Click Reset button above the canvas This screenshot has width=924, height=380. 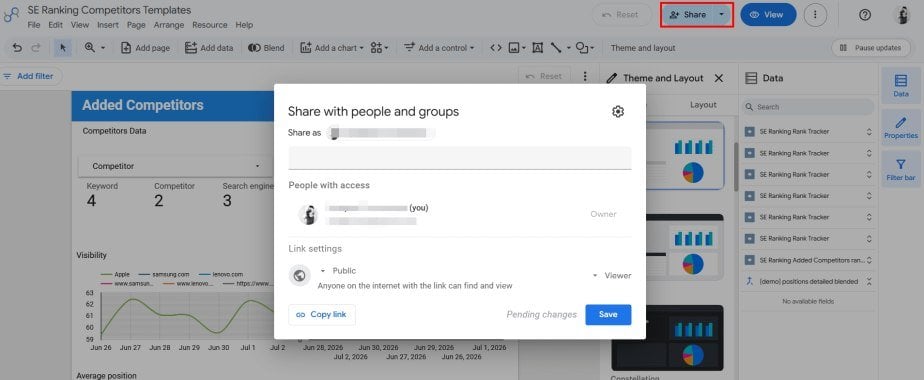point(544,76)
